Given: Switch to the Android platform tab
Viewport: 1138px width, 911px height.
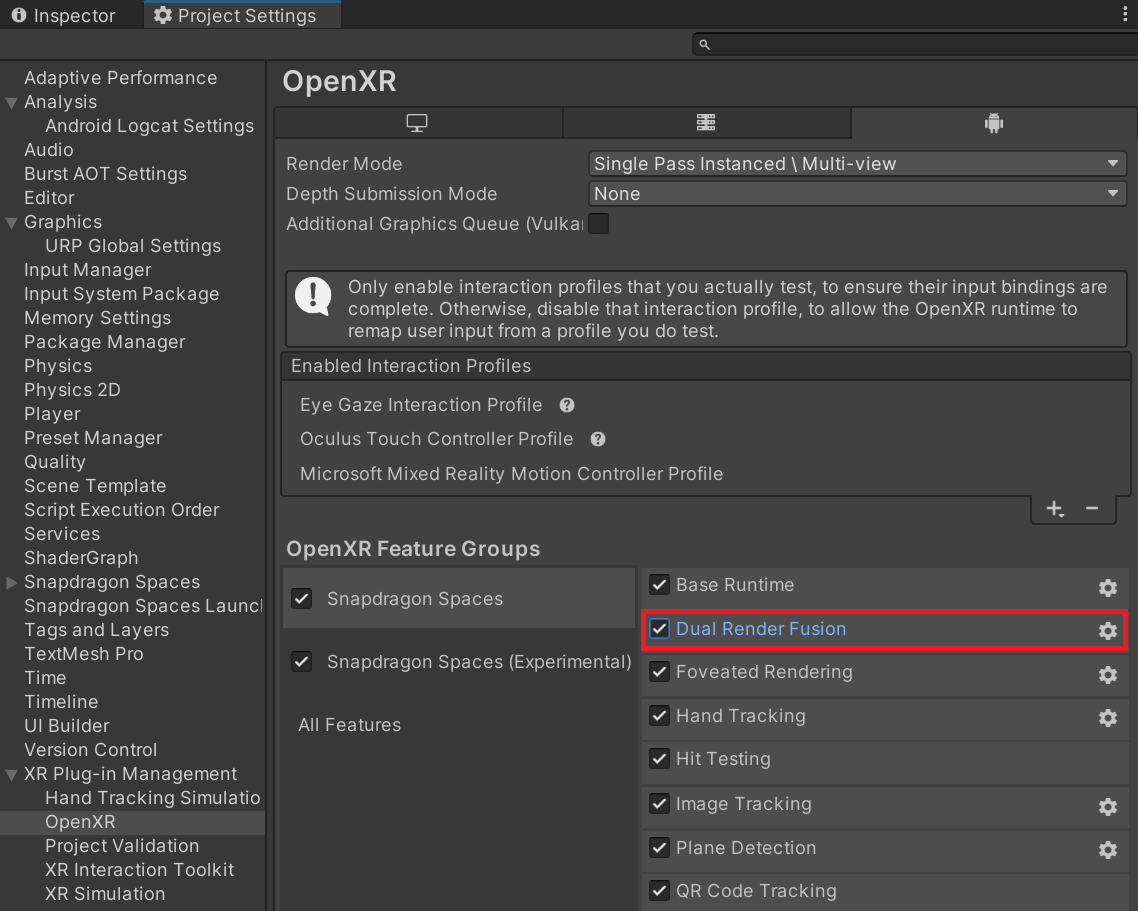Looking at the screenshot, I should pos(994,123).
